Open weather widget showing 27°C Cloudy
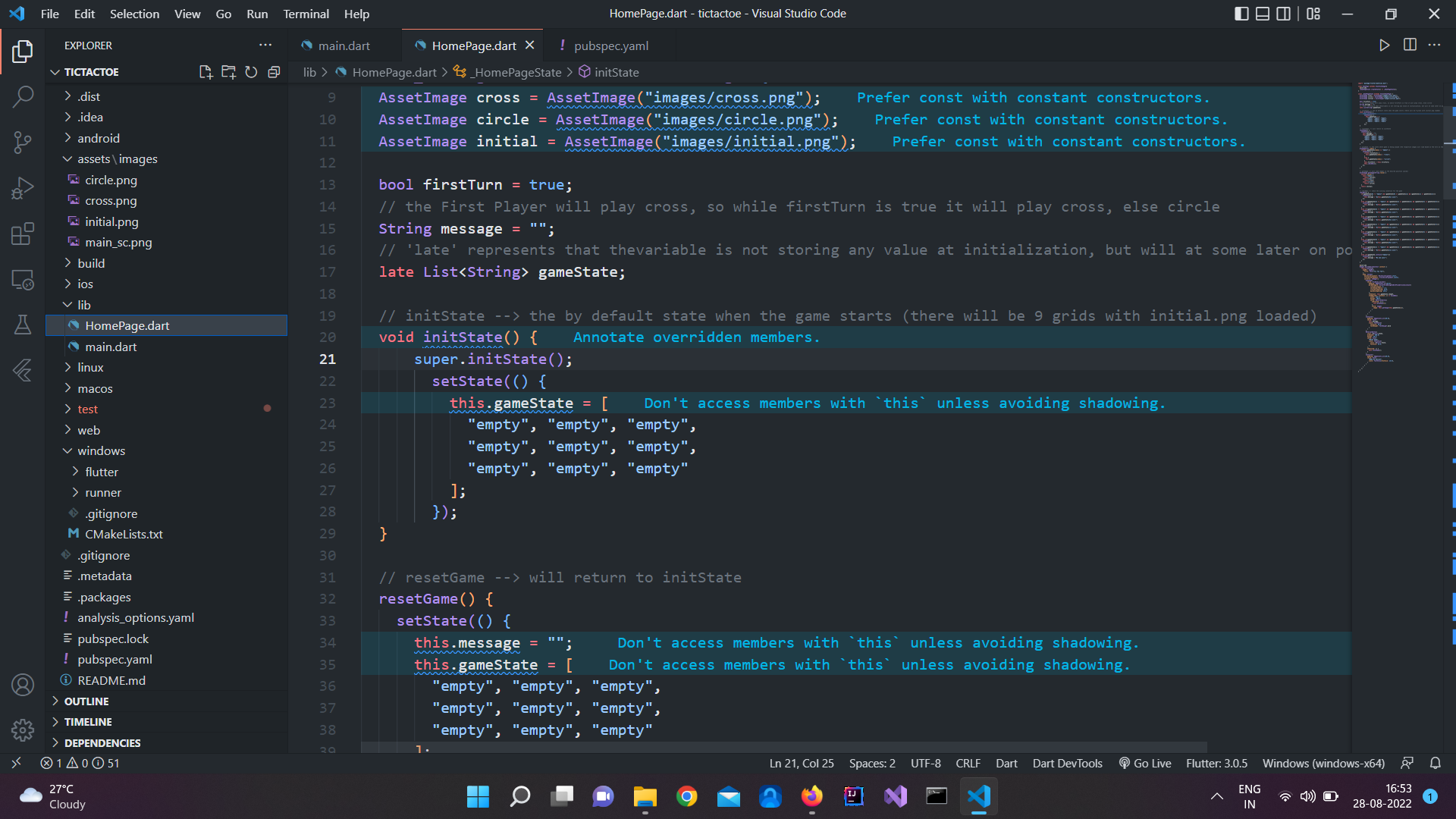 click(53, 796)
